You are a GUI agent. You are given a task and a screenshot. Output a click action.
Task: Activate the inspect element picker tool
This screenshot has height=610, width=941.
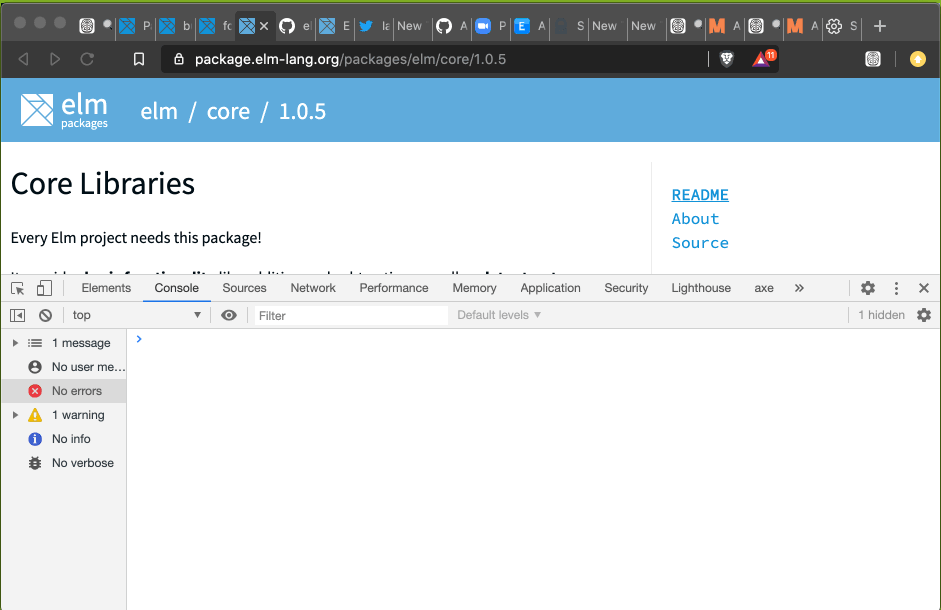[18, 288]
